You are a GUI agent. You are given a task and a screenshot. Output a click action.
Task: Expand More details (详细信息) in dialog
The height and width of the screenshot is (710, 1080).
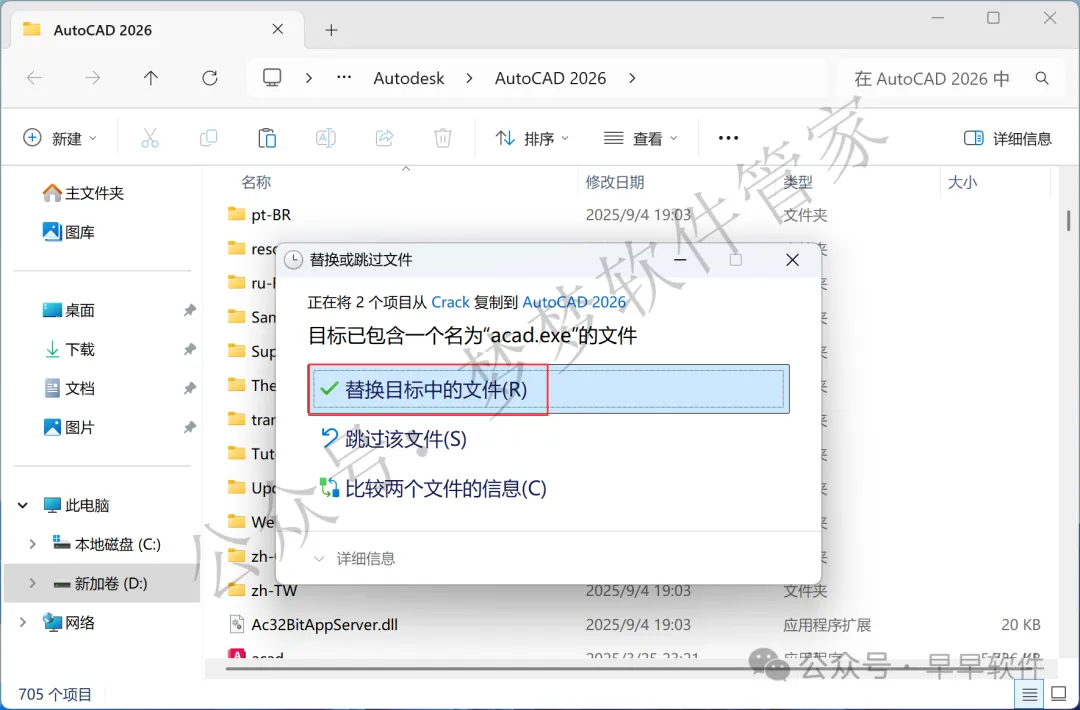pyautogui.click(x=355, y=558)
